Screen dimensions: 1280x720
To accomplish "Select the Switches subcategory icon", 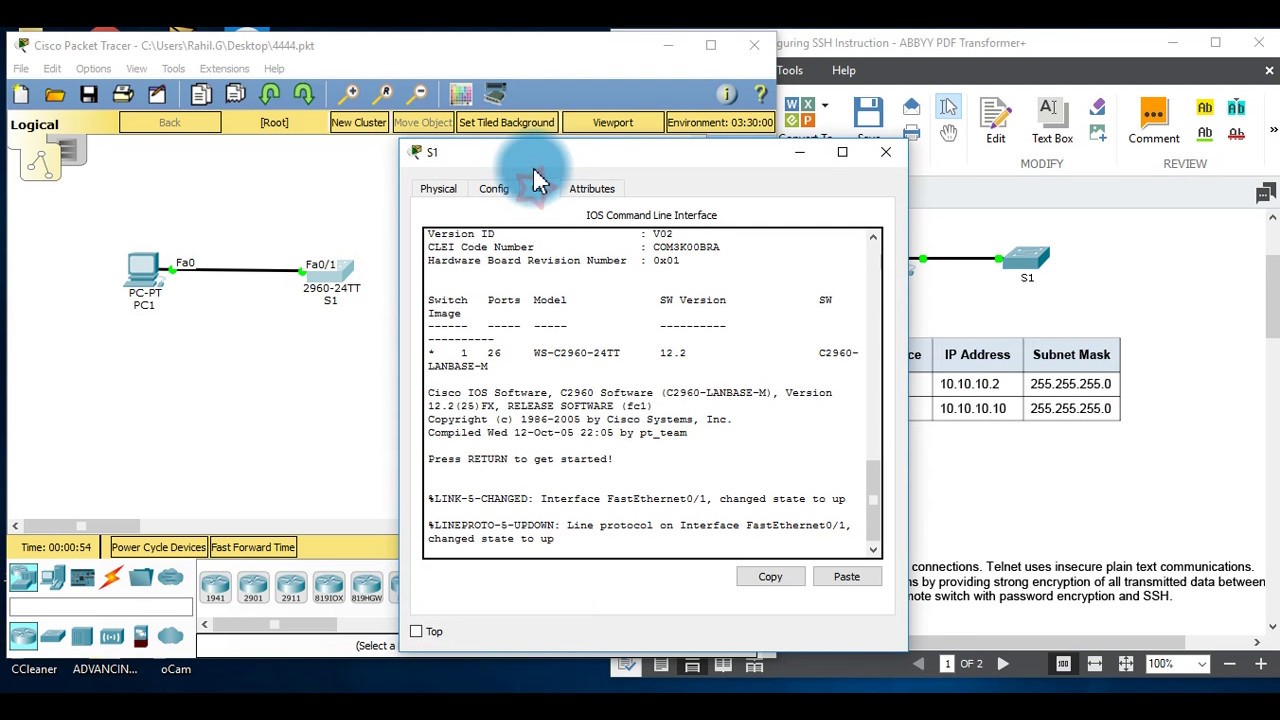I will pos(53,636).
